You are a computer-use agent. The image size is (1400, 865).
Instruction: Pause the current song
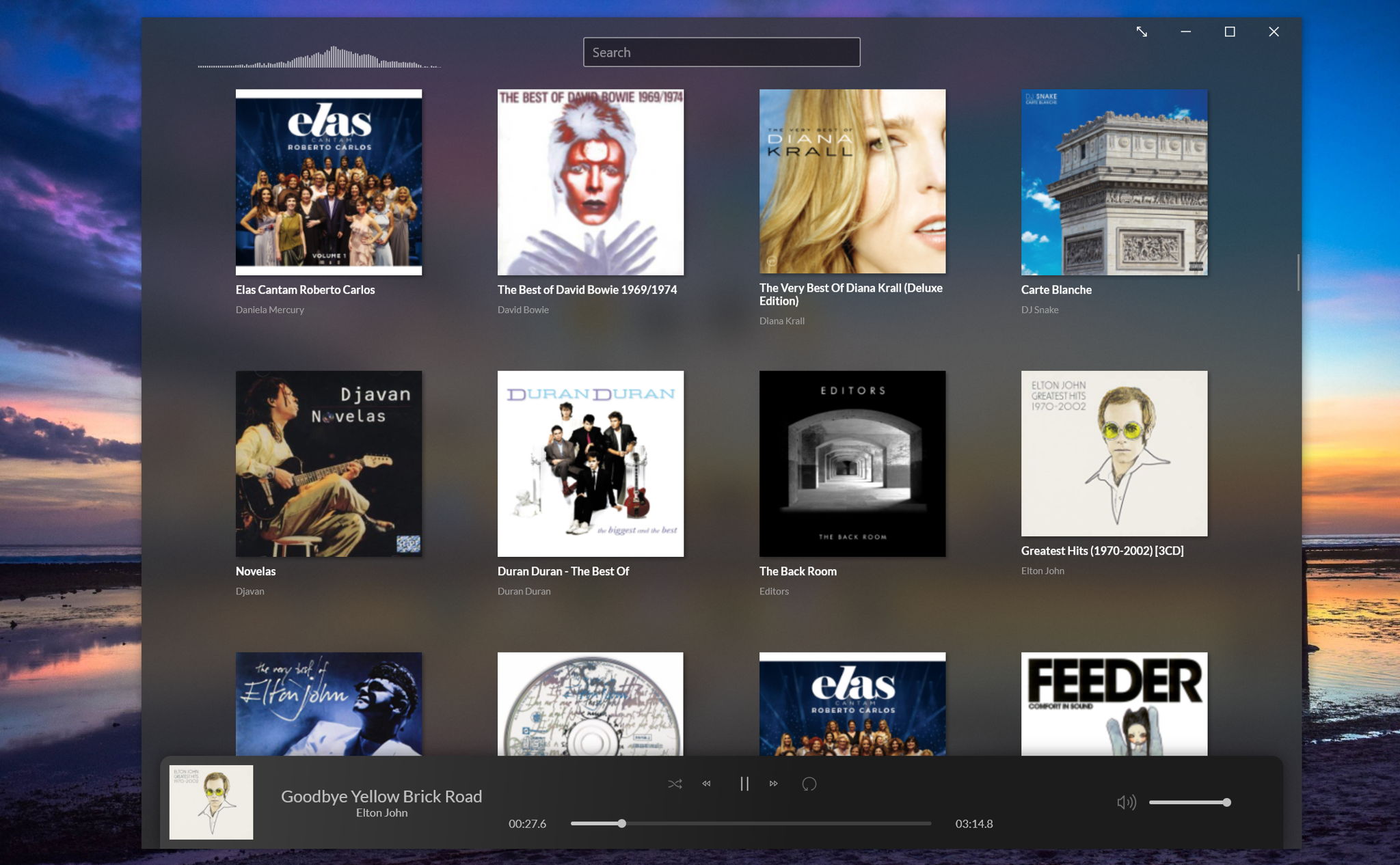[744, 784]
